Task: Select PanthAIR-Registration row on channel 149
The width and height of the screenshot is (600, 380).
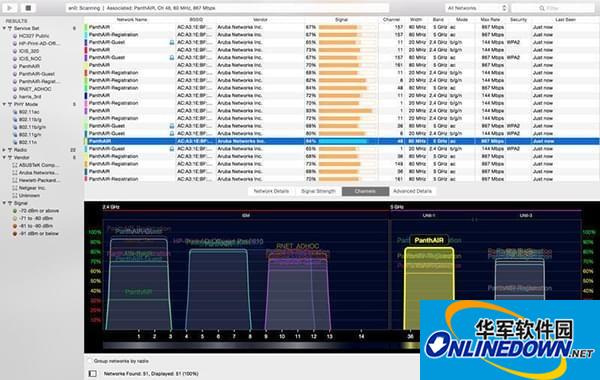Action: (x=342, y=164)
